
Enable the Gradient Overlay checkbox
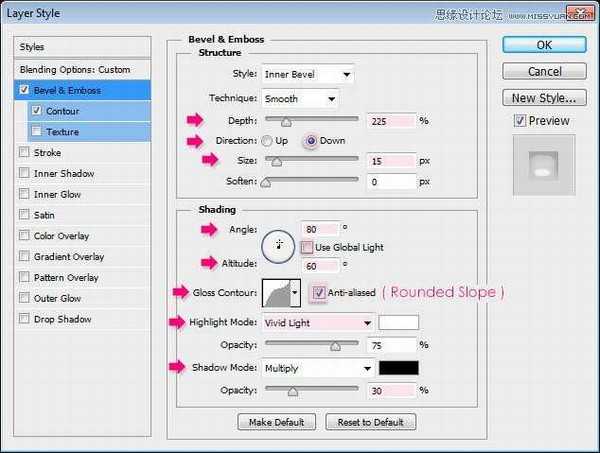click(24, 256)
